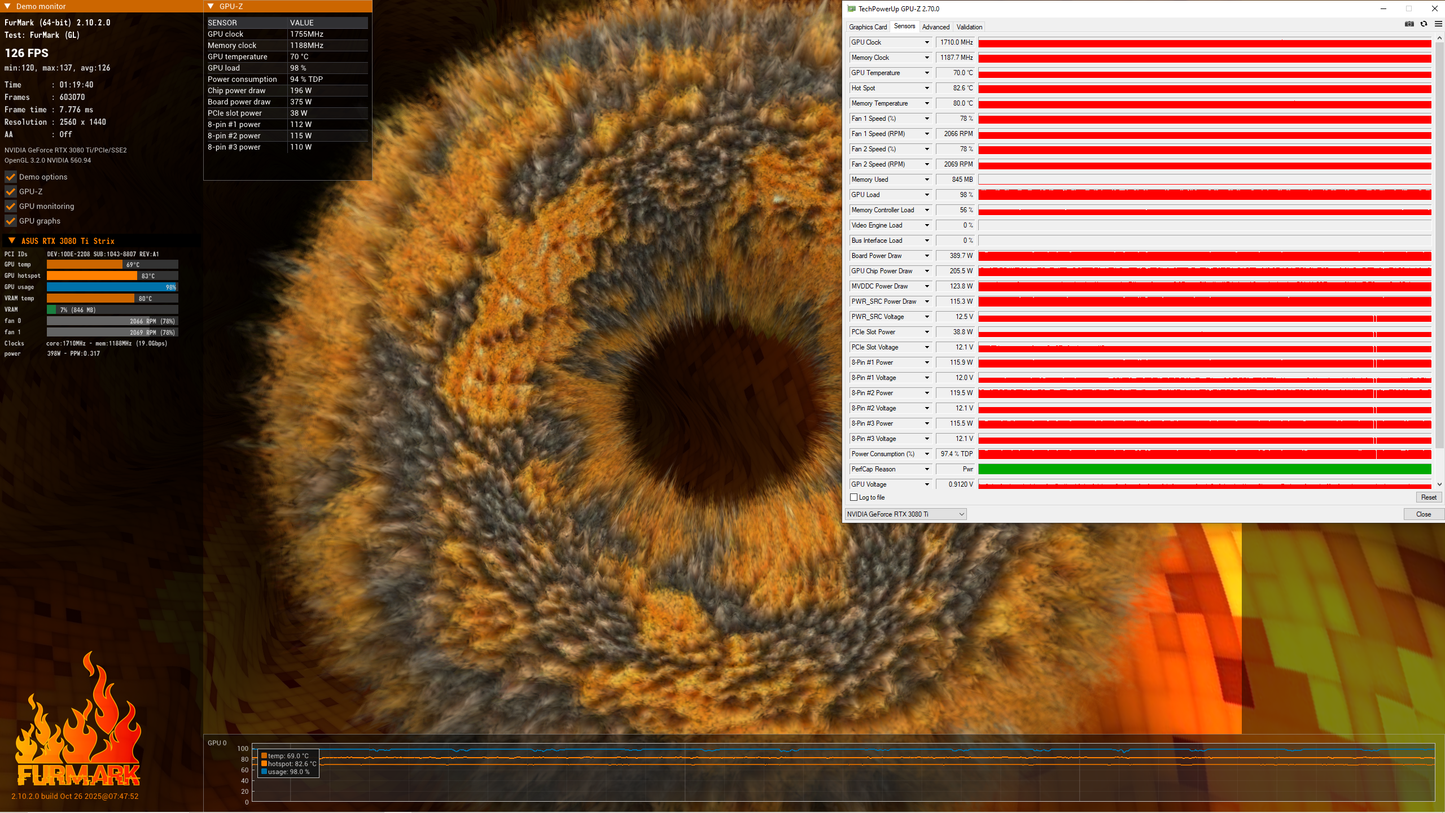Image resolution: width=1445 pixels, height=813 pixels.
Task: Click the GPU hotspot bar in FurMark
Action: pyautogui.click(x=112, y=276)
